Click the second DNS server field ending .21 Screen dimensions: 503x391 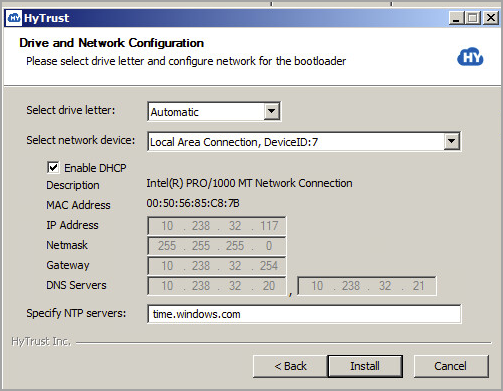click(x=367, y=286)
